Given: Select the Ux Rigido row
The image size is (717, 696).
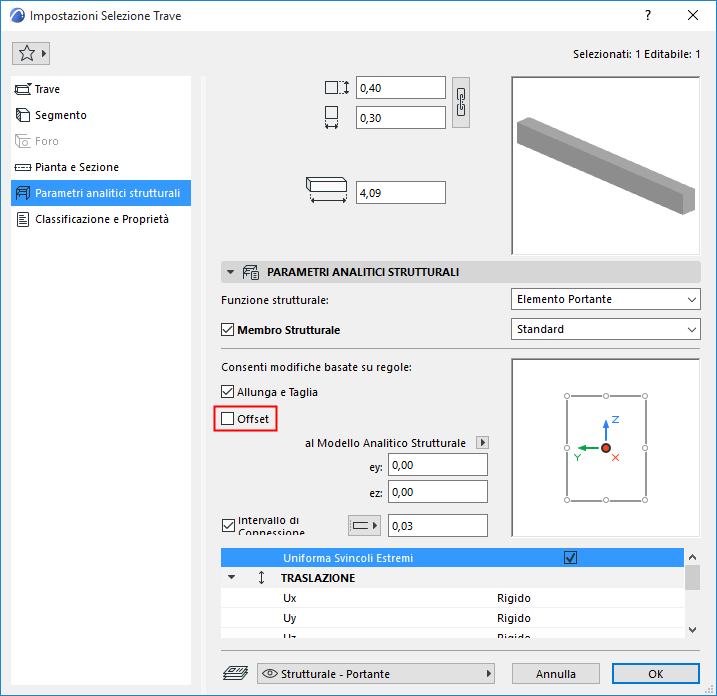Looking at the screenshot, I should (x=452, y=598).
